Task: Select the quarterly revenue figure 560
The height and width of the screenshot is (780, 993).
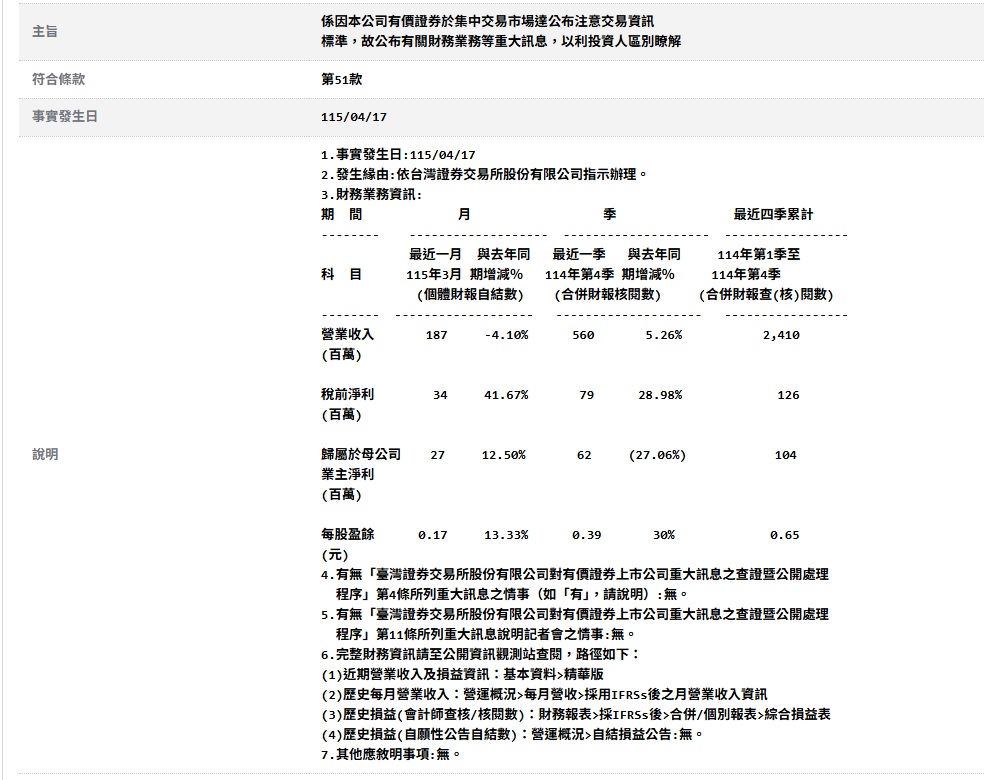Action: (x=583, y=335)
